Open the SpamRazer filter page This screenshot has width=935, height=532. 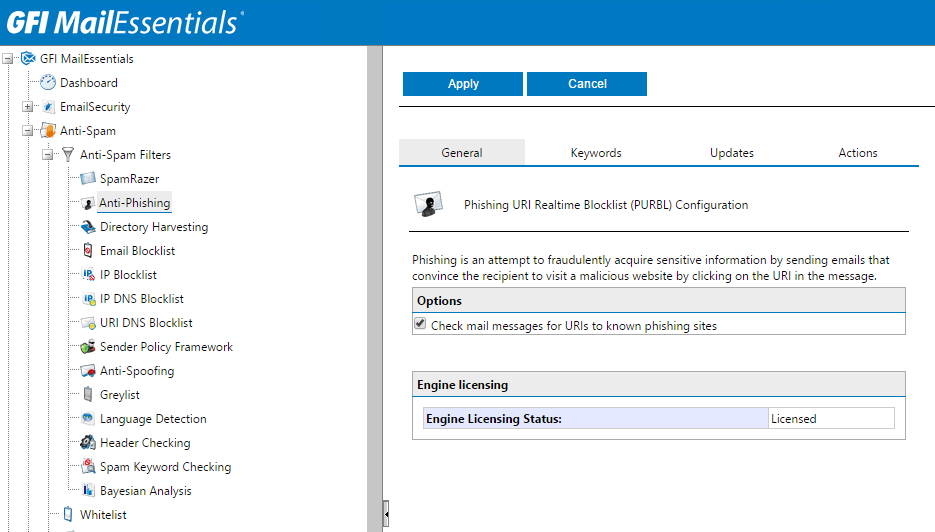coord(129,179)
